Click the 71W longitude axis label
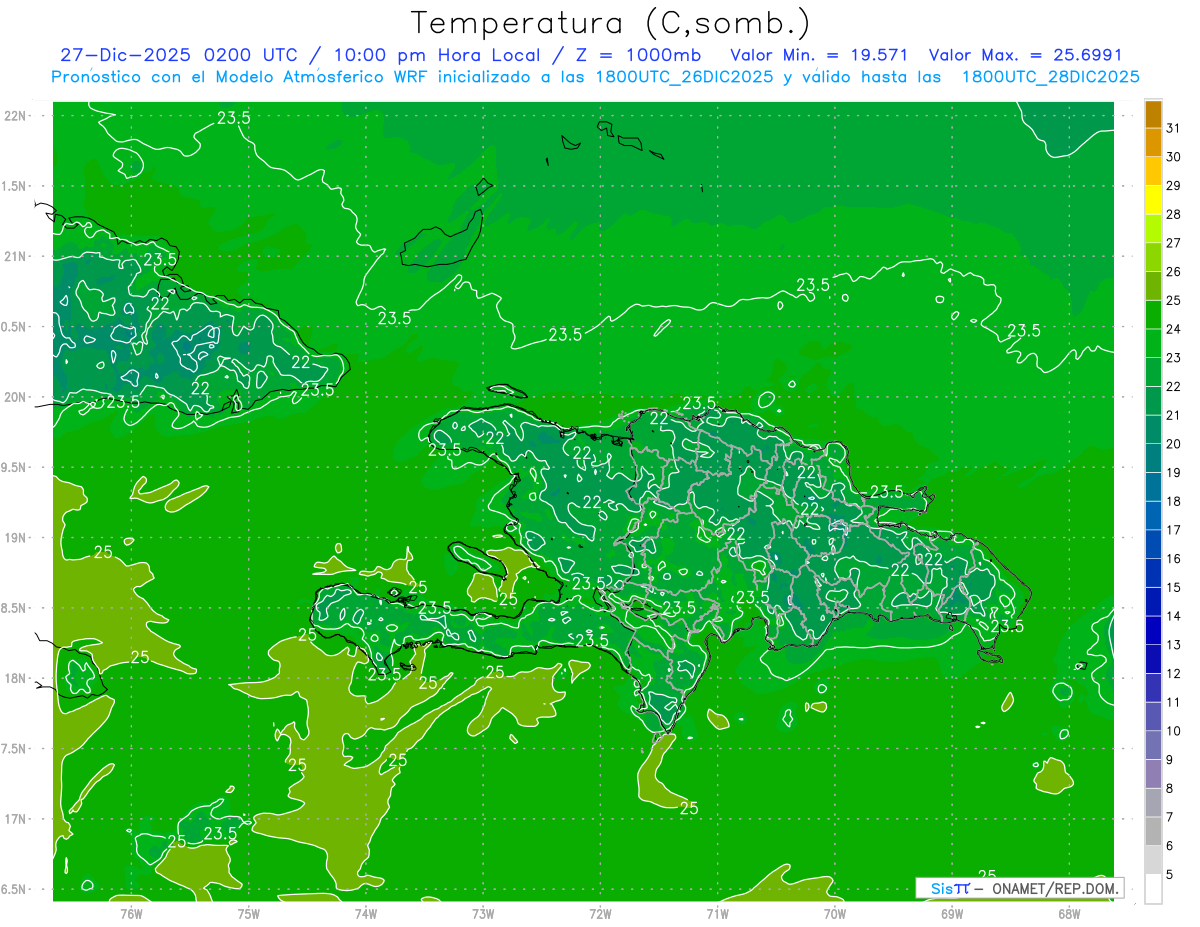Screen dimensions: 1200x927 tap(717, 913)
